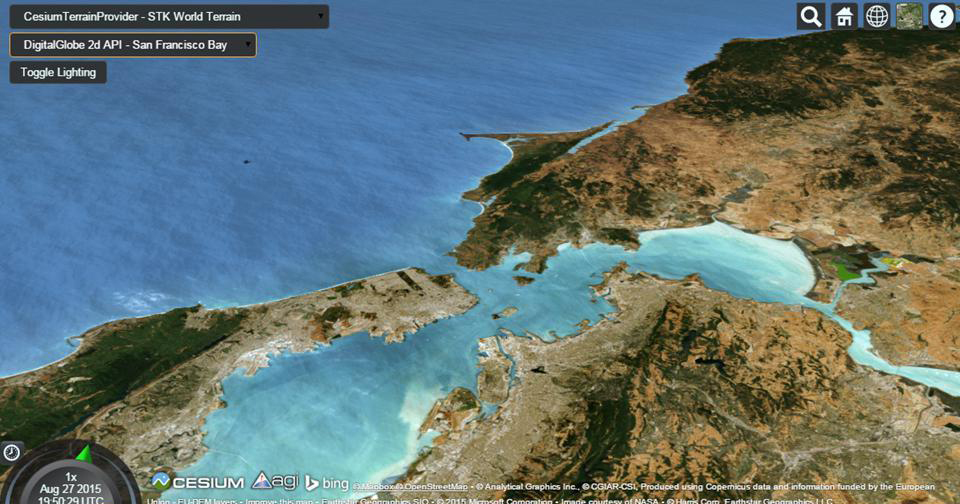This screenshot has height=504, width=960.
Task: Click the Home view button
Action: (844, 17)
